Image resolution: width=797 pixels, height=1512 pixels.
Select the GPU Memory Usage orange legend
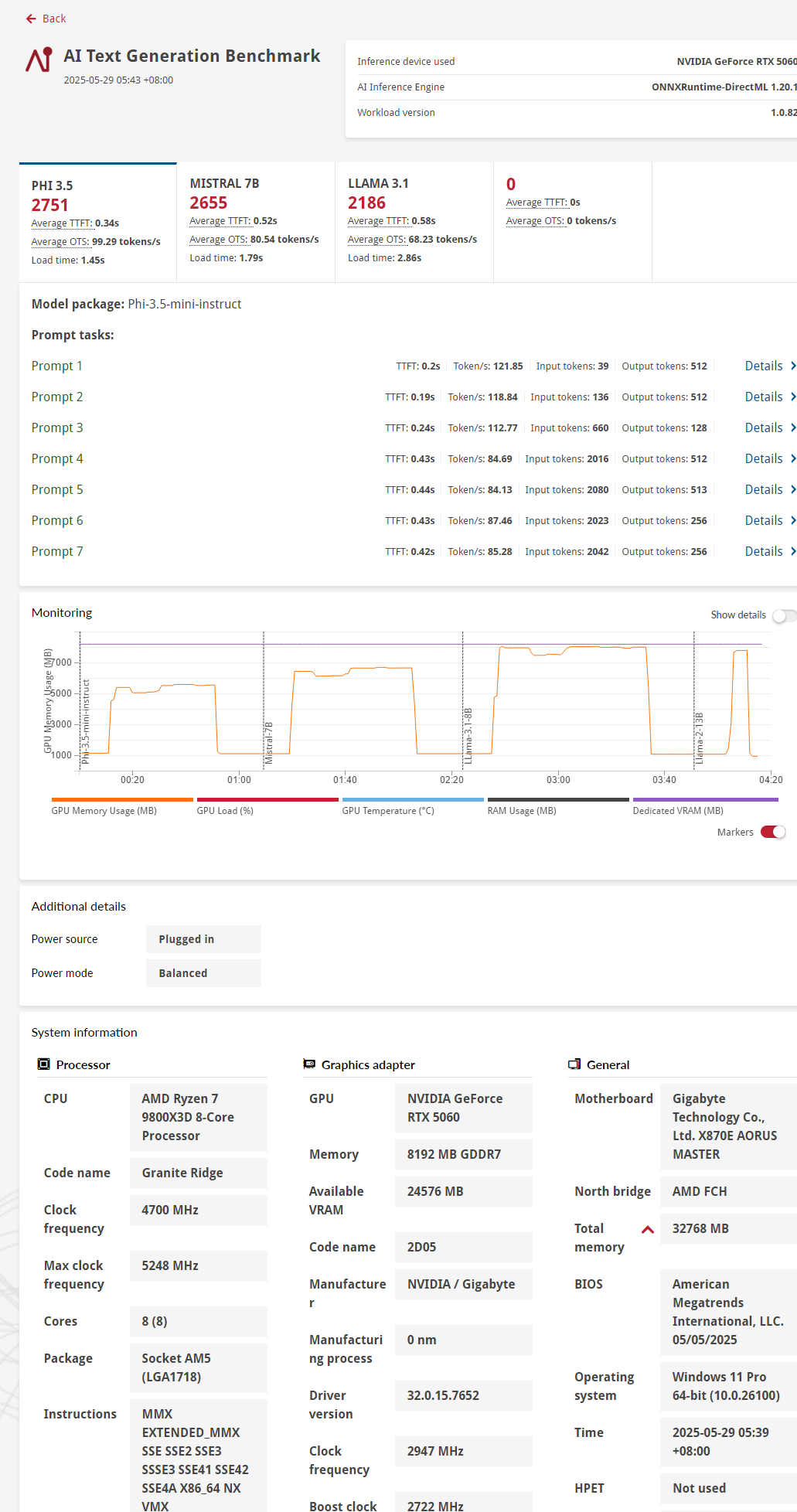[x=122, y=806]
